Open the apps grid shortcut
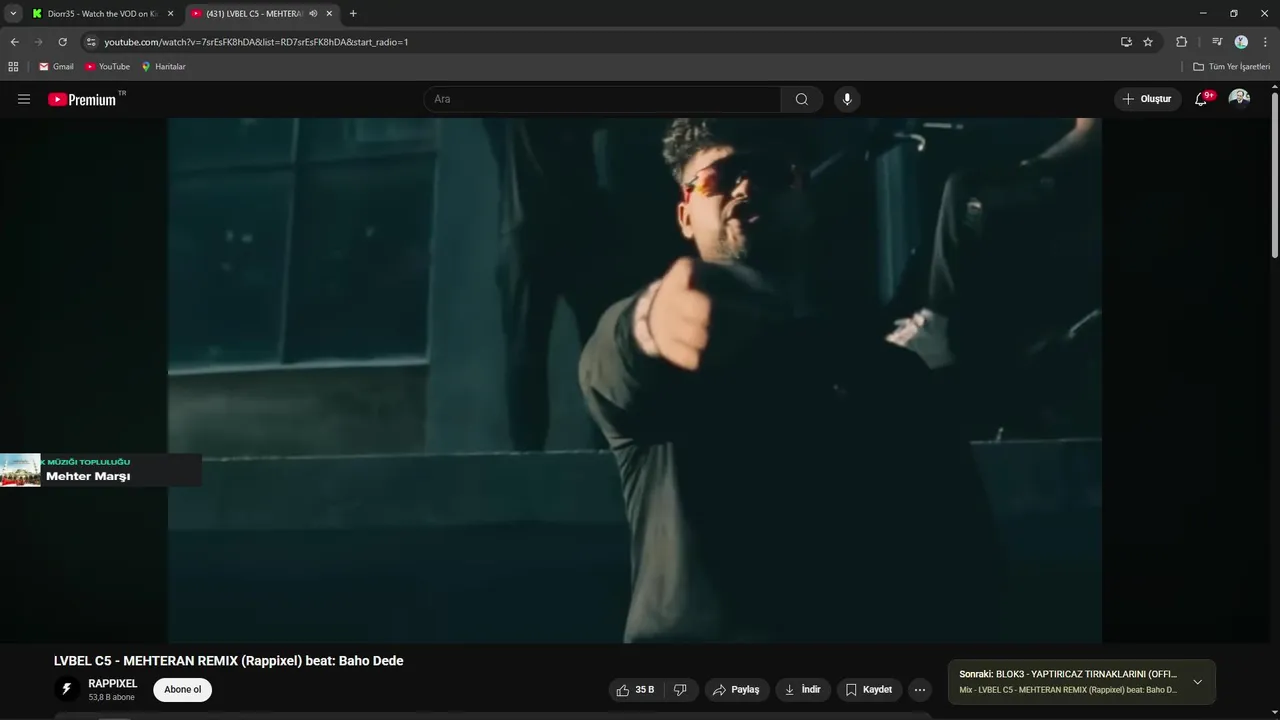1280x720 pixels. tap(13, 67)
